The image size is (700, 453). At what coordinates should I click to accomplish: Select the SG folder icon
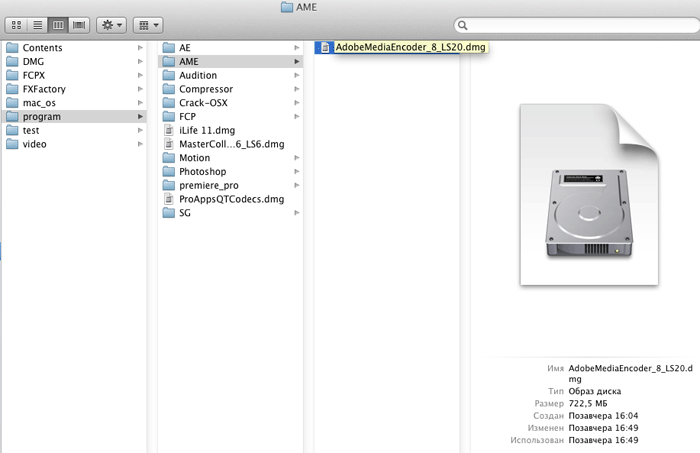coord(169,213)
